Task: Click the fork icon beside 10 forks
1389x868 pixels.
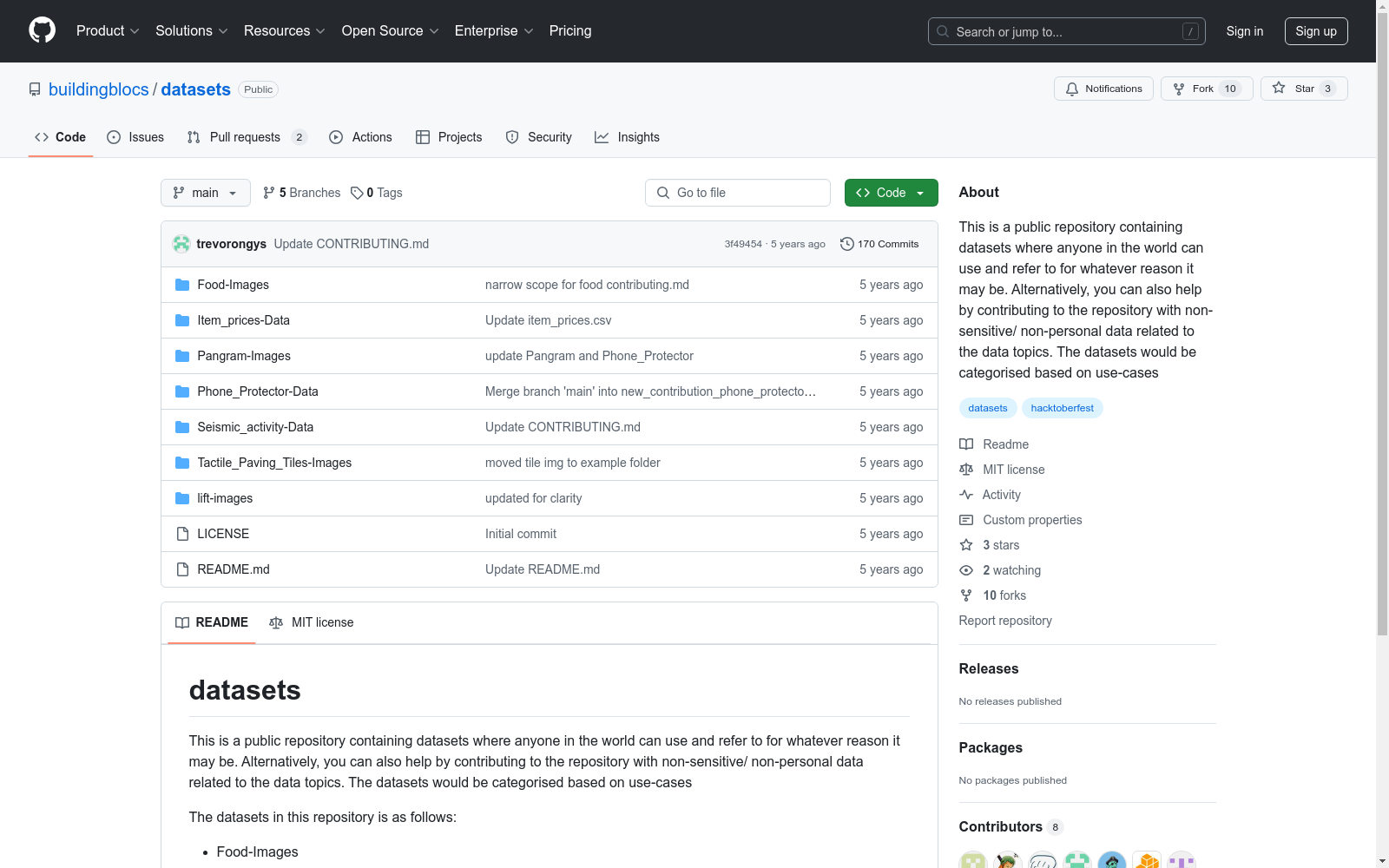Action: 966,595
